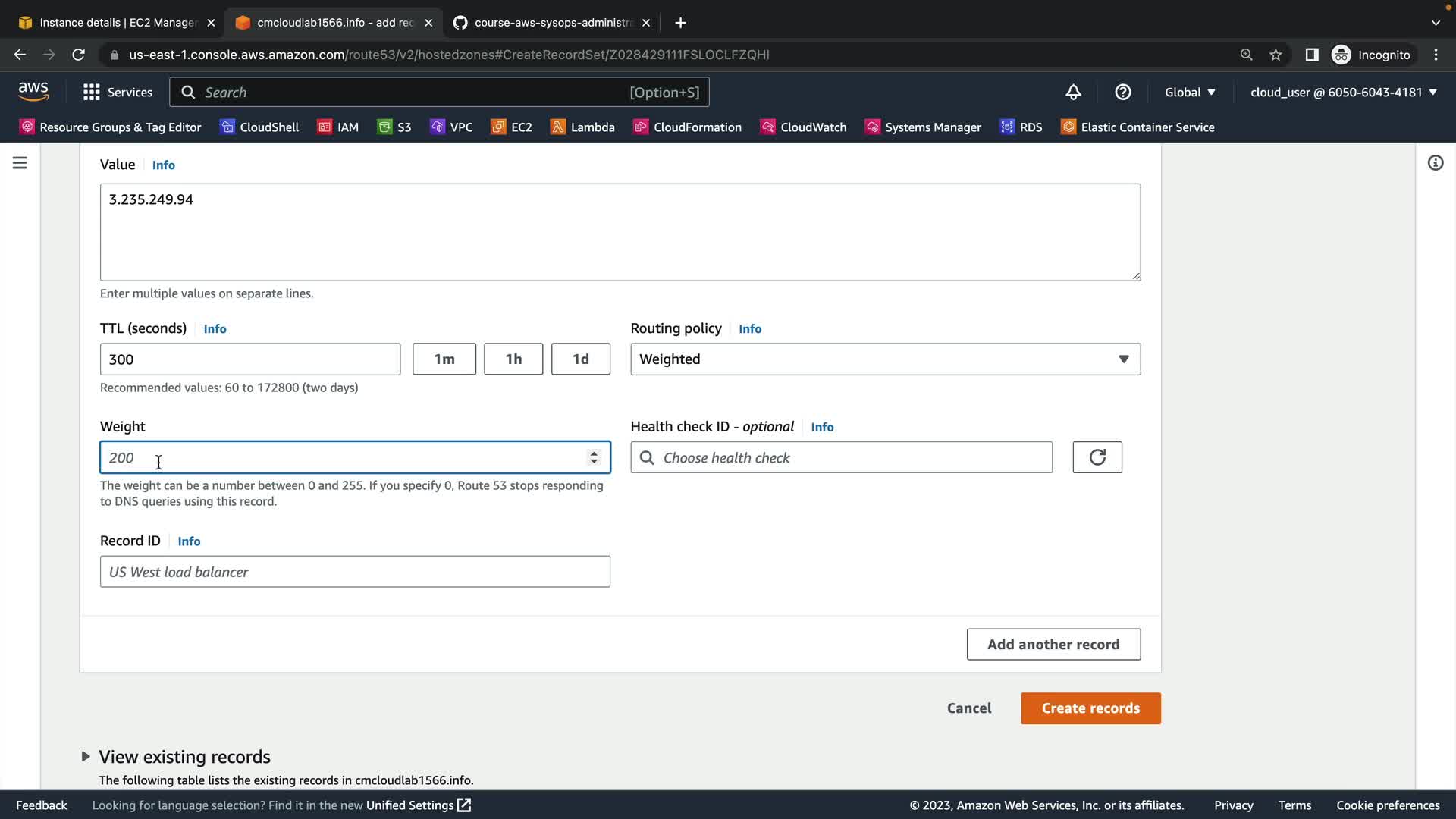Increment the Weight field stepper arrows

coord(594,453)
